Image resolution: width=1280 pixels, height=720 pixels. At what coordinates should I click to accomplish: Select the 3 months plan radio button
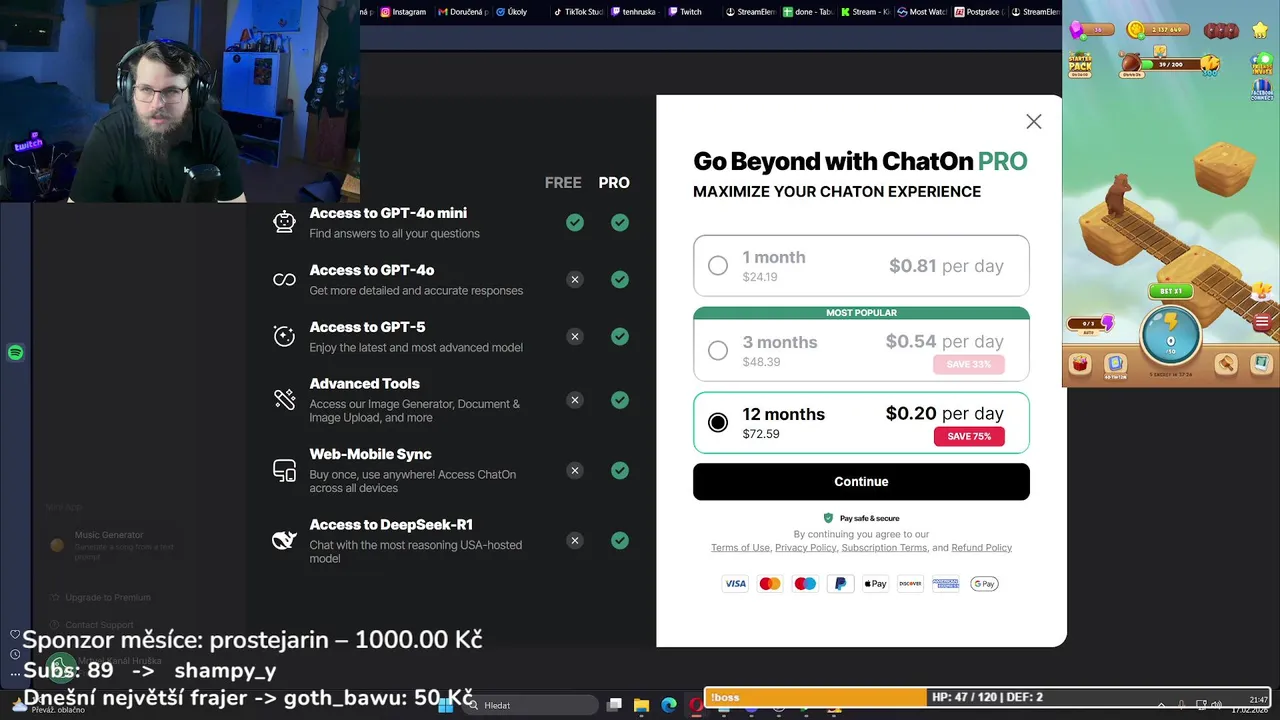tap(718, 351)
